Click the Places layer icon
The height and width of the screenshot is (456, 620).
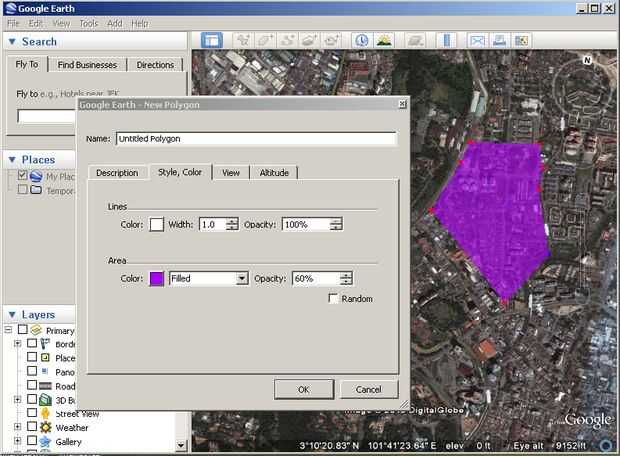point(45,358)
